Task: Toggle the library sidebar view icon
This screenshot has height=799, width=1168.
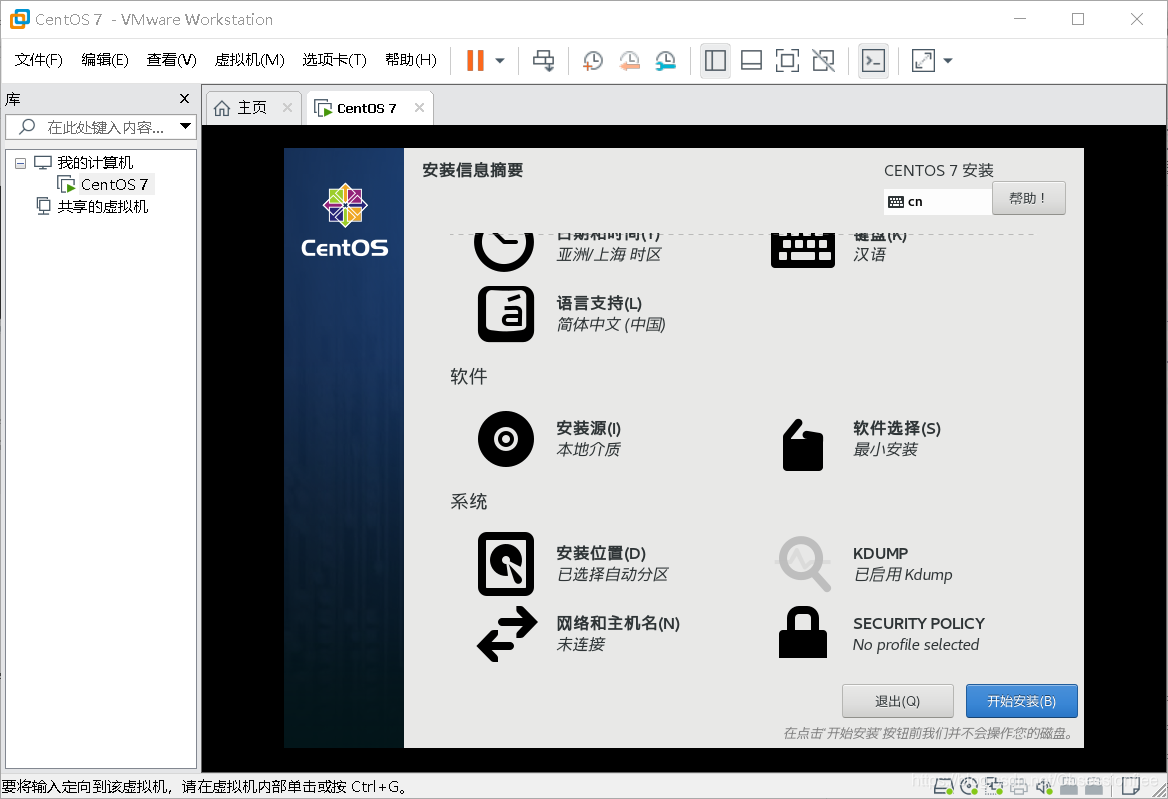Action: [715, 60]
